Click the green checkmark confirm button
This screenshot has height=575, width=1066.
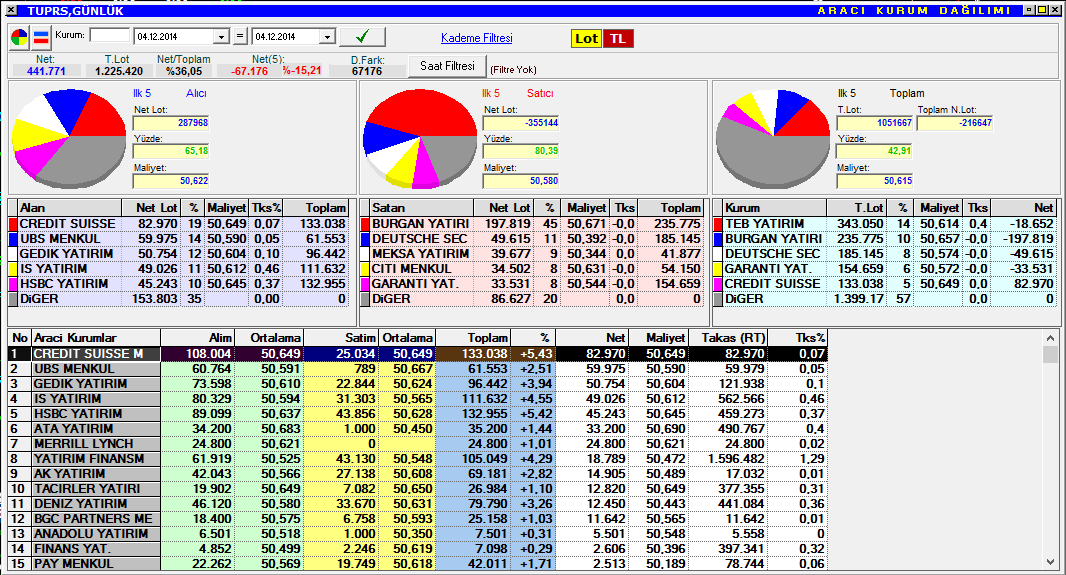click(362, 37)
